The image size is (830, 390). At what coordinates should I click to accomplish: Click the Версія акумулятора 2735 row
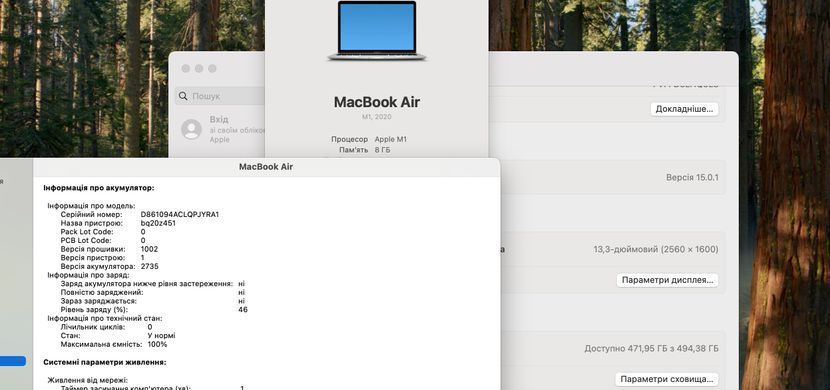tap(110, 266)
